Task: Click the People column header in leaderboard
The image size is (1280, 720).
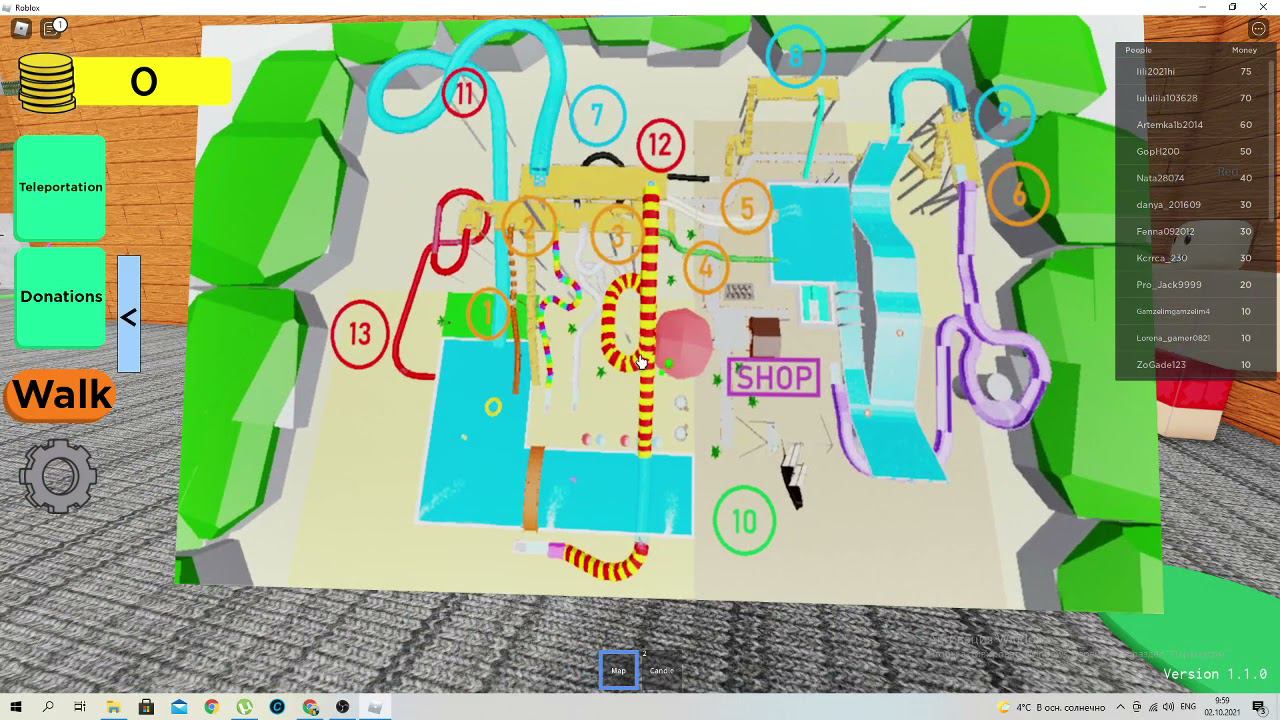Action: (x=1138, y=50)
